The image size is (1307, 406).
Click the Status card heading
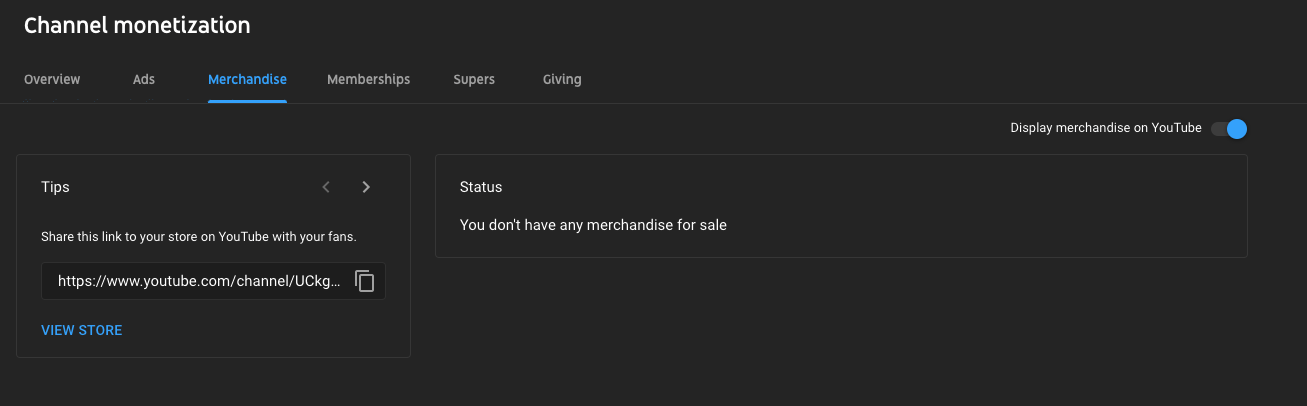click(481, 187)
